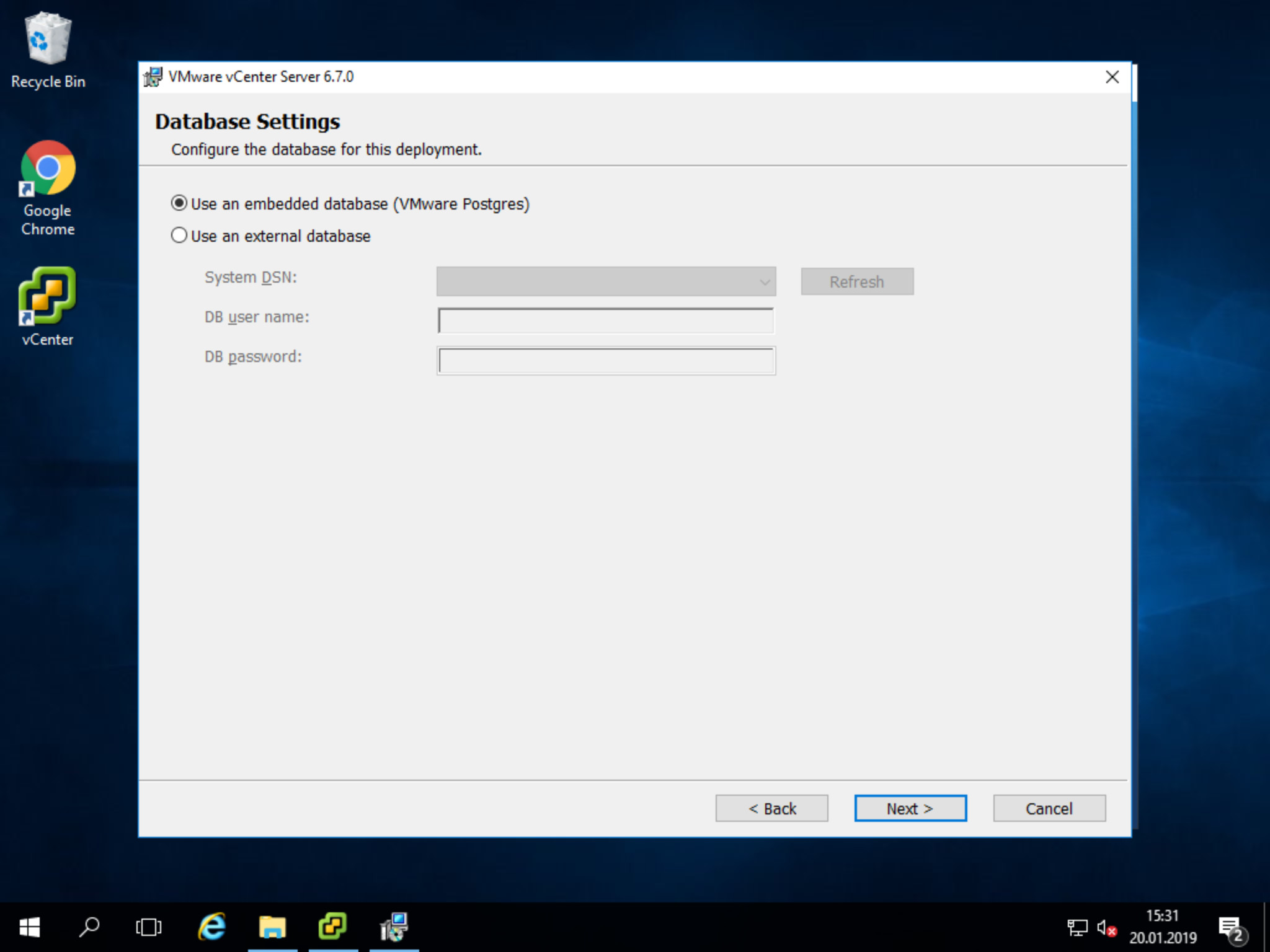The height and width of the screenshot is (952, 1270).
Task: Click the DB password field
Action: [x=606, y=361]
